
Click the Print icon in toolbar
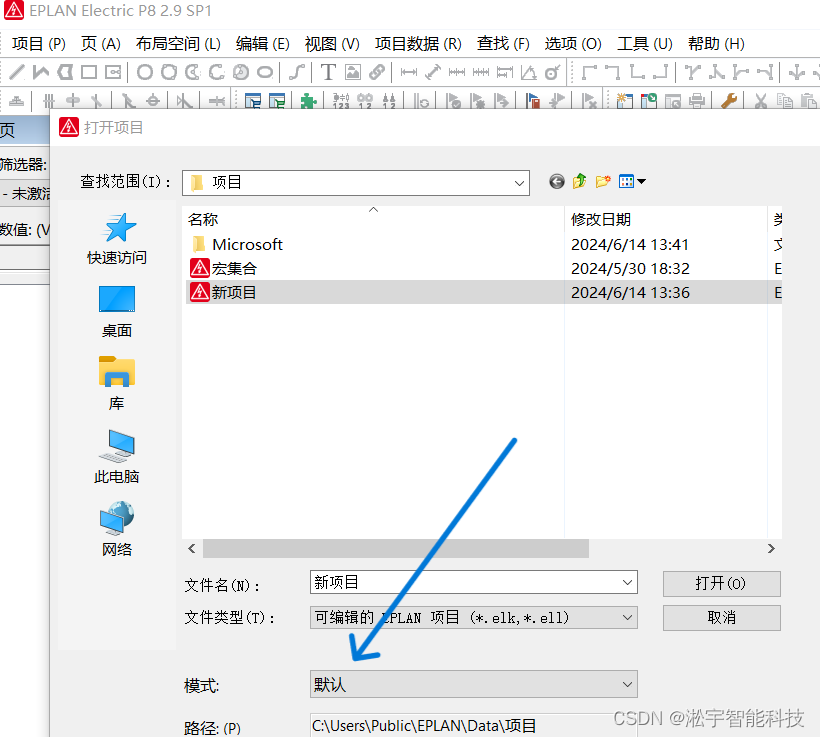coord(697,100)
